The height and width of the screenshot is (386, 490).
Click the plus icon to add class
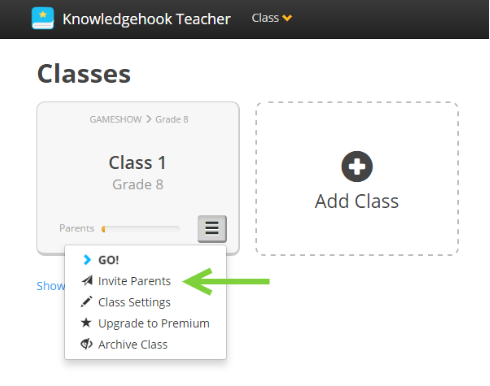[357, 166]
